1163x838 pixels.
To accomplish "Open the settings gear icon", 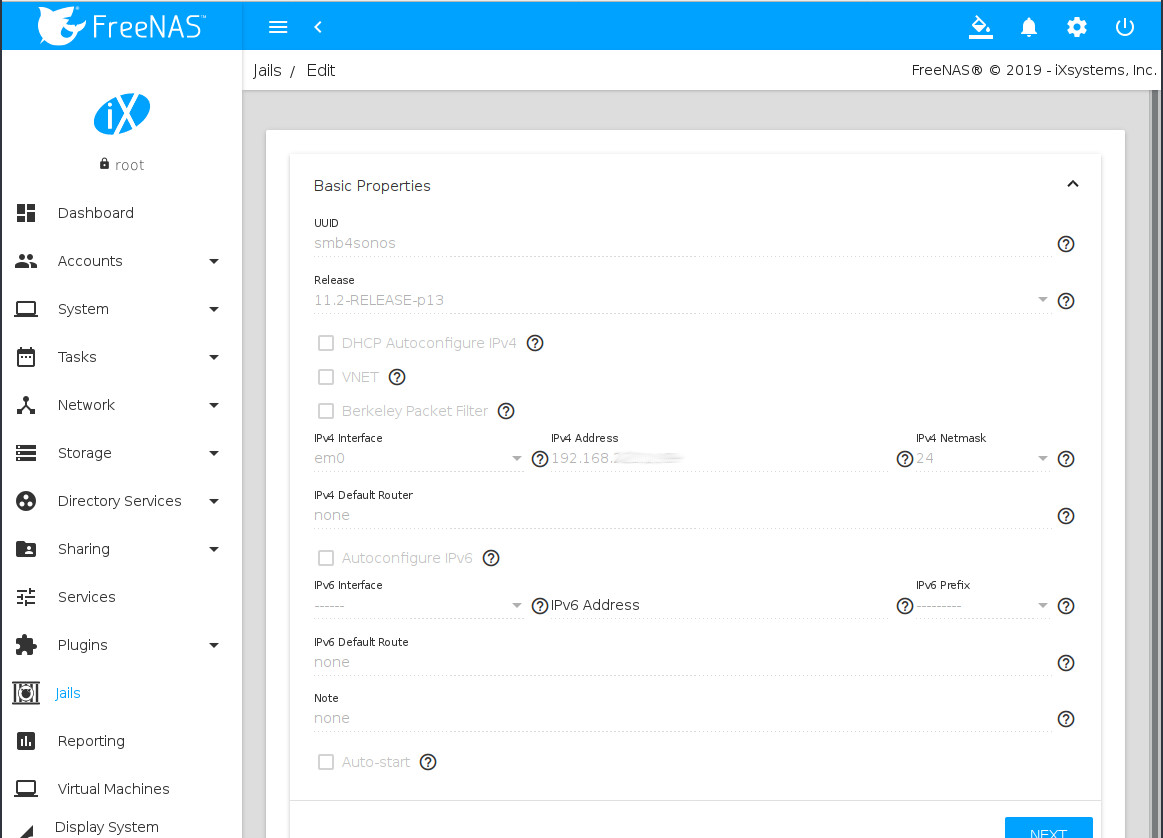I will pyautogui.click(x=1076, y=27).
